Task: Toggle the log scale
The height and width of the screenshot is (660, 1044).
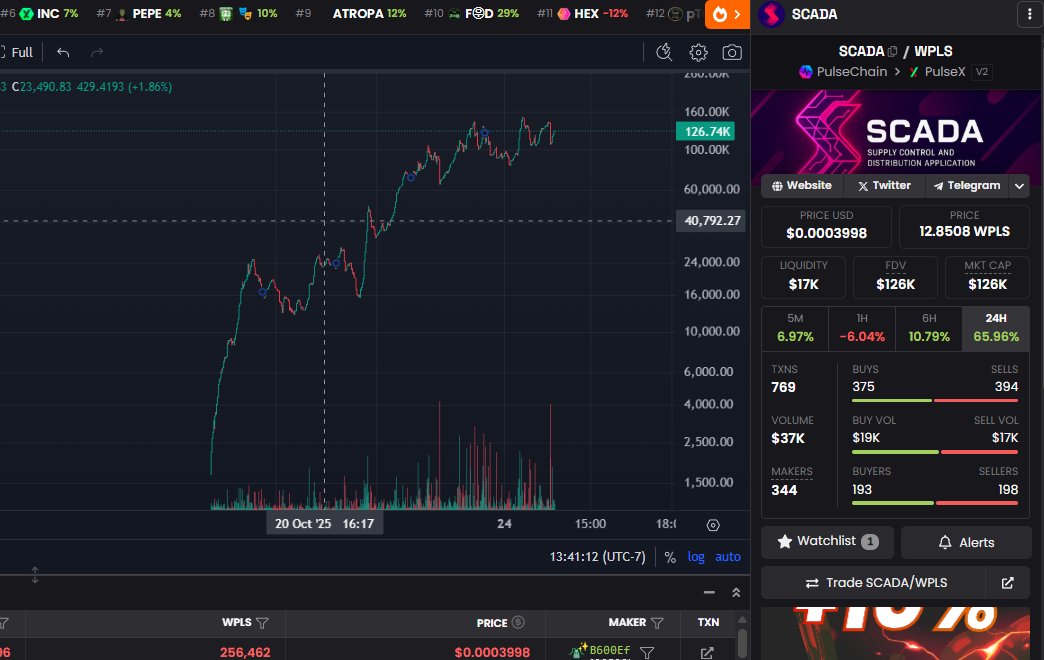Action: 696,557
